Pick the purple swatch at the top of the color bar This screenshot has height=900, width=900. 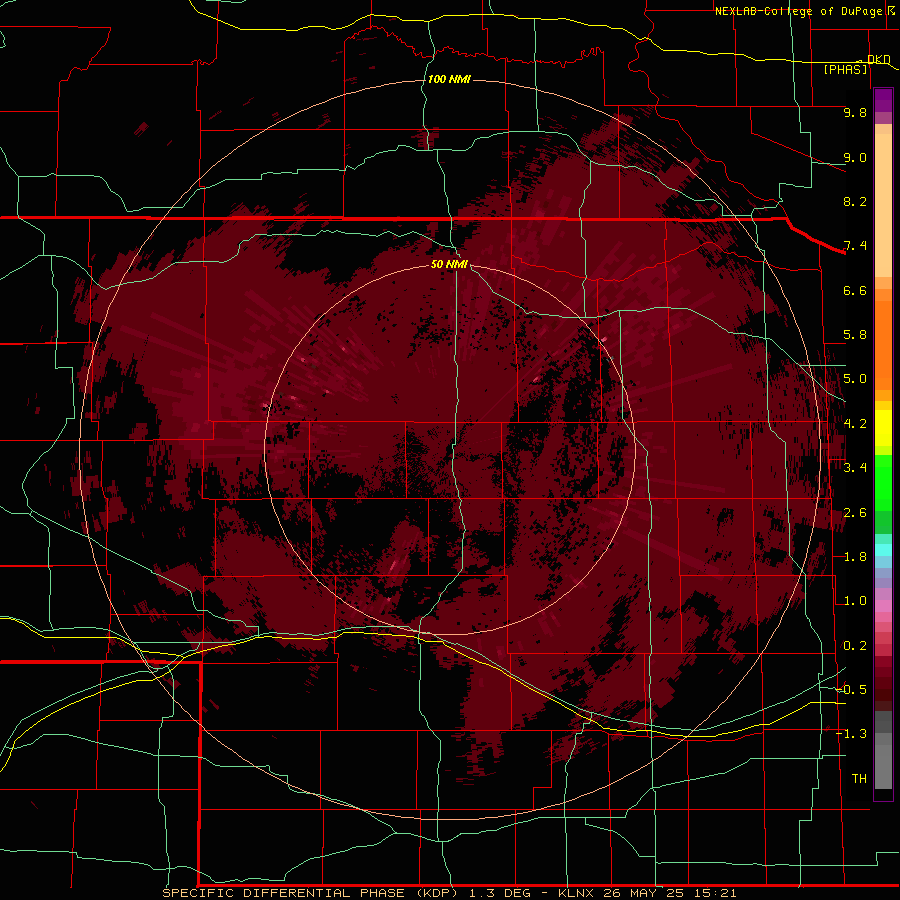tap(883, 101)
